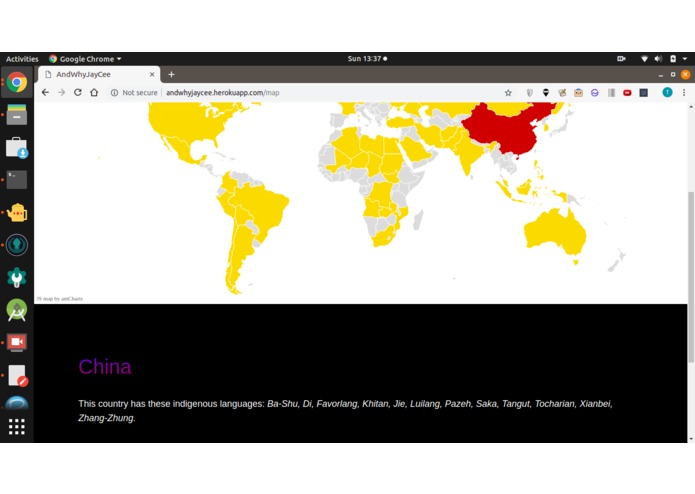Click the screen recording indicator in top bar
This screenshot has width=695, height=494.
(621, 58)
